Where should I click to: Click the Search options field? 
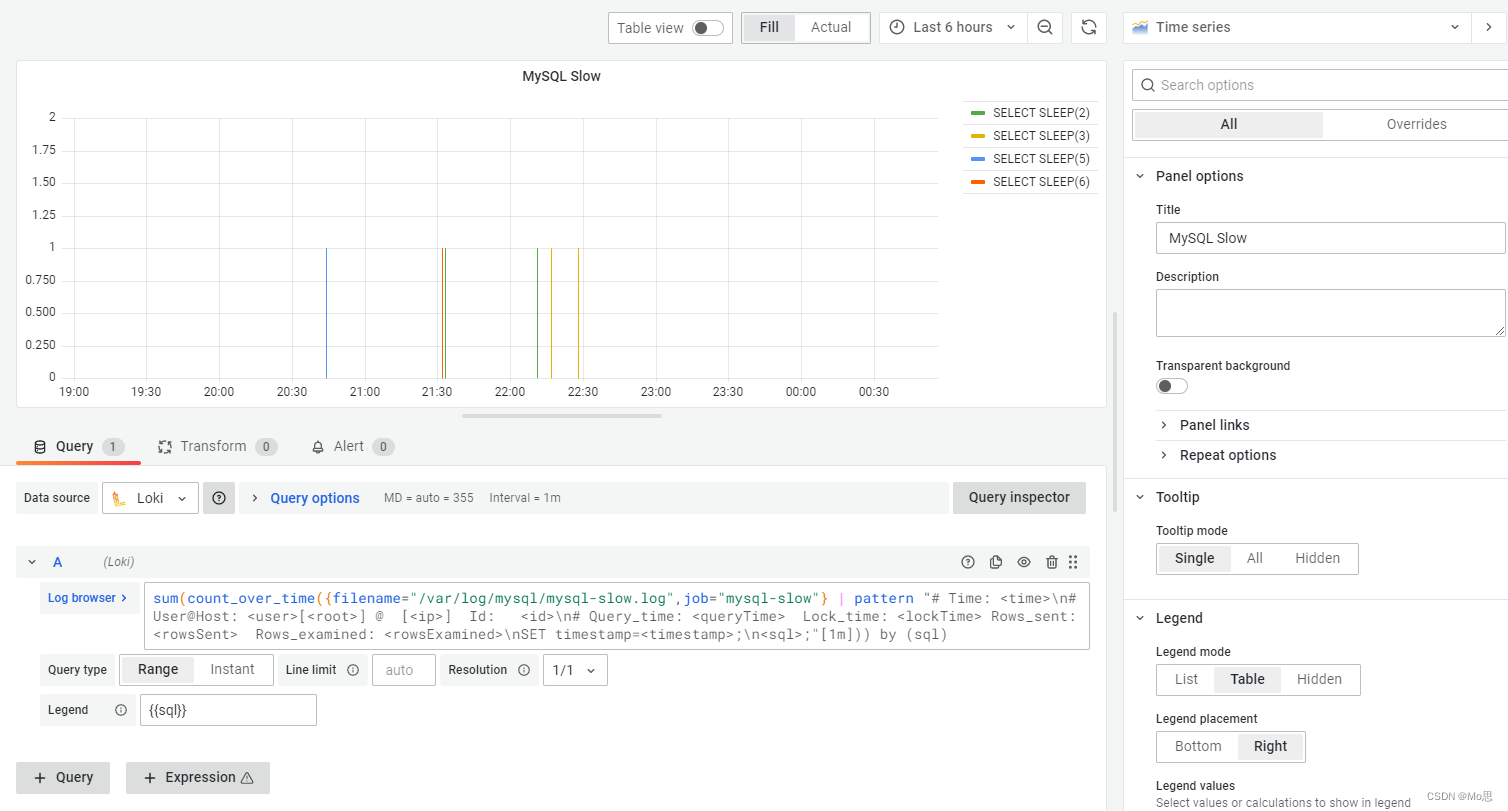(1320, 85)
